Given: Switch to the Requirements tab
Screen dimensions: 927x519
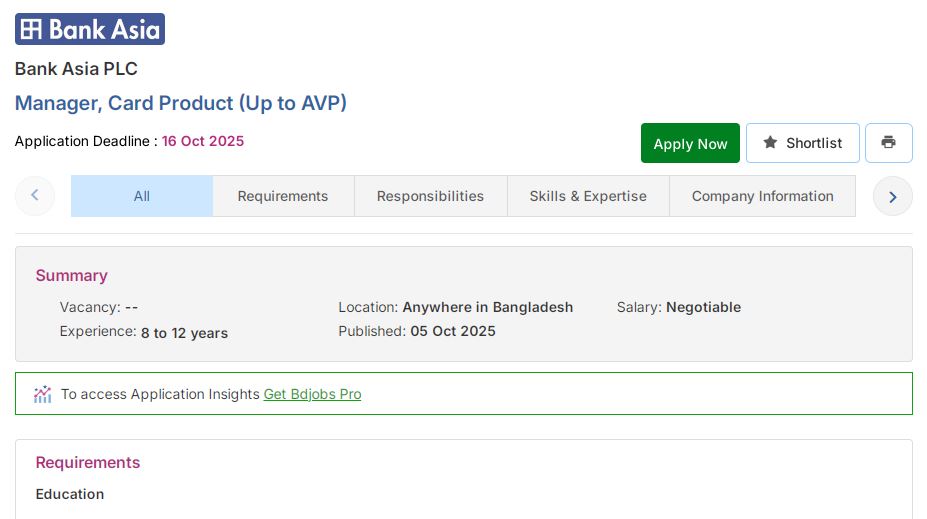Looking at the screenshot, I should click(x=283, y=196).
